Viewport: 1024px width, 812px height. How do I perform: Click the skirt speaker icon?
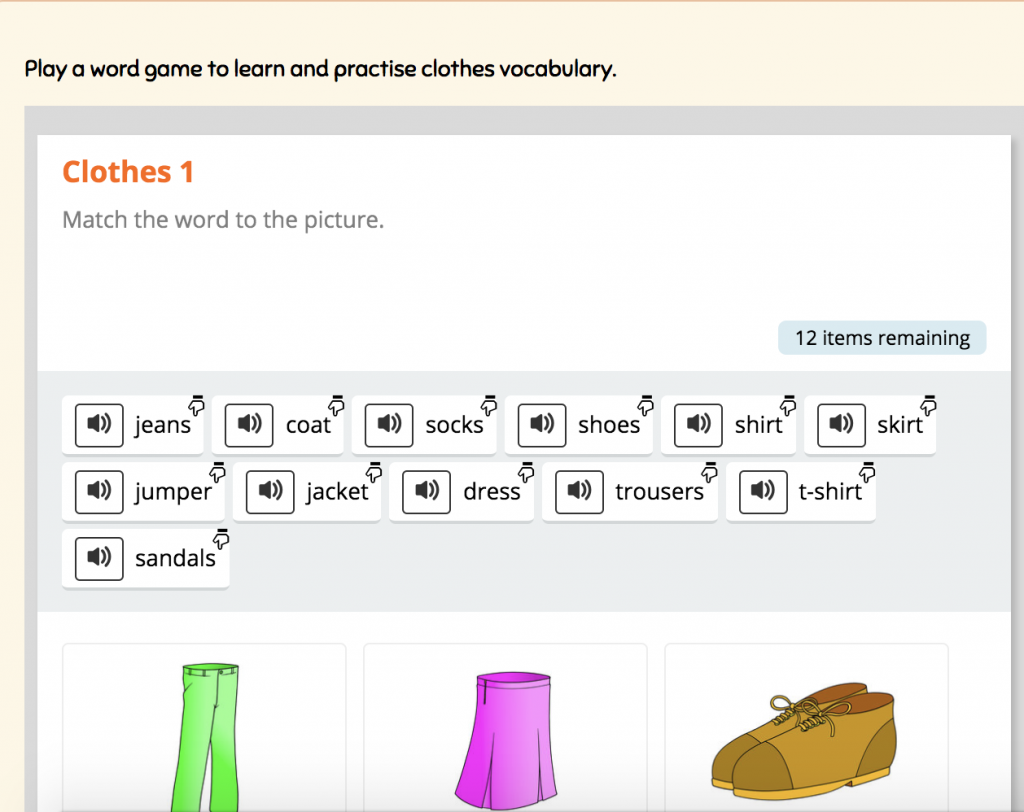coord(841,425)
